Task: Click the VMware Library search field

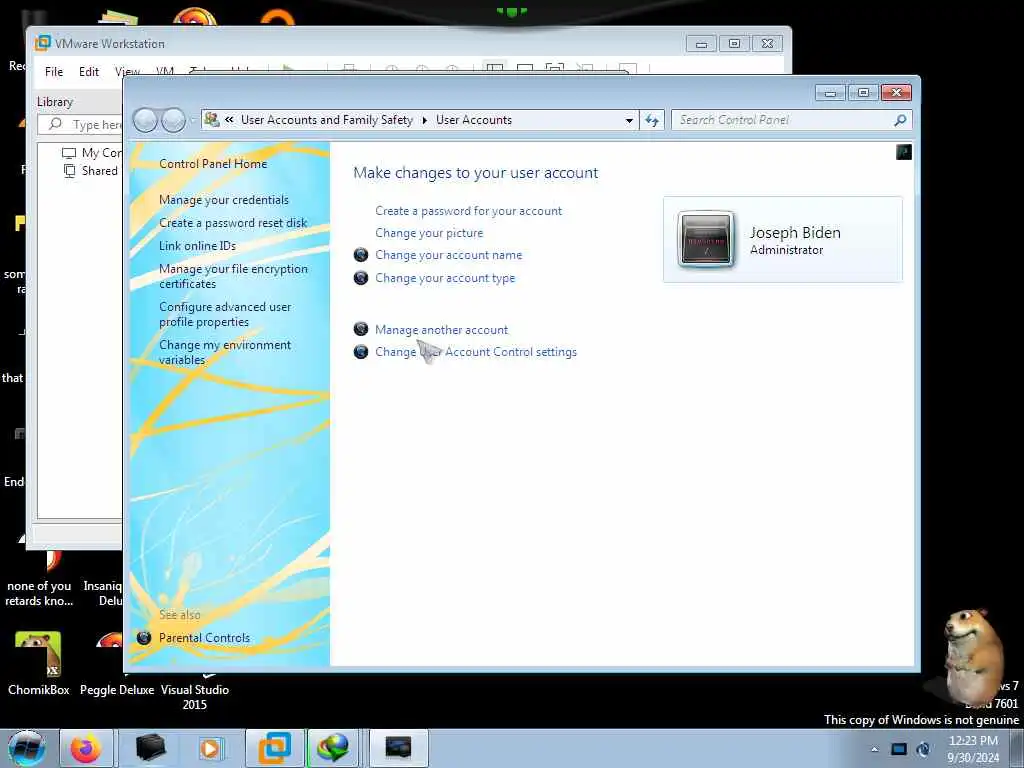Action: tap(80, 124)
